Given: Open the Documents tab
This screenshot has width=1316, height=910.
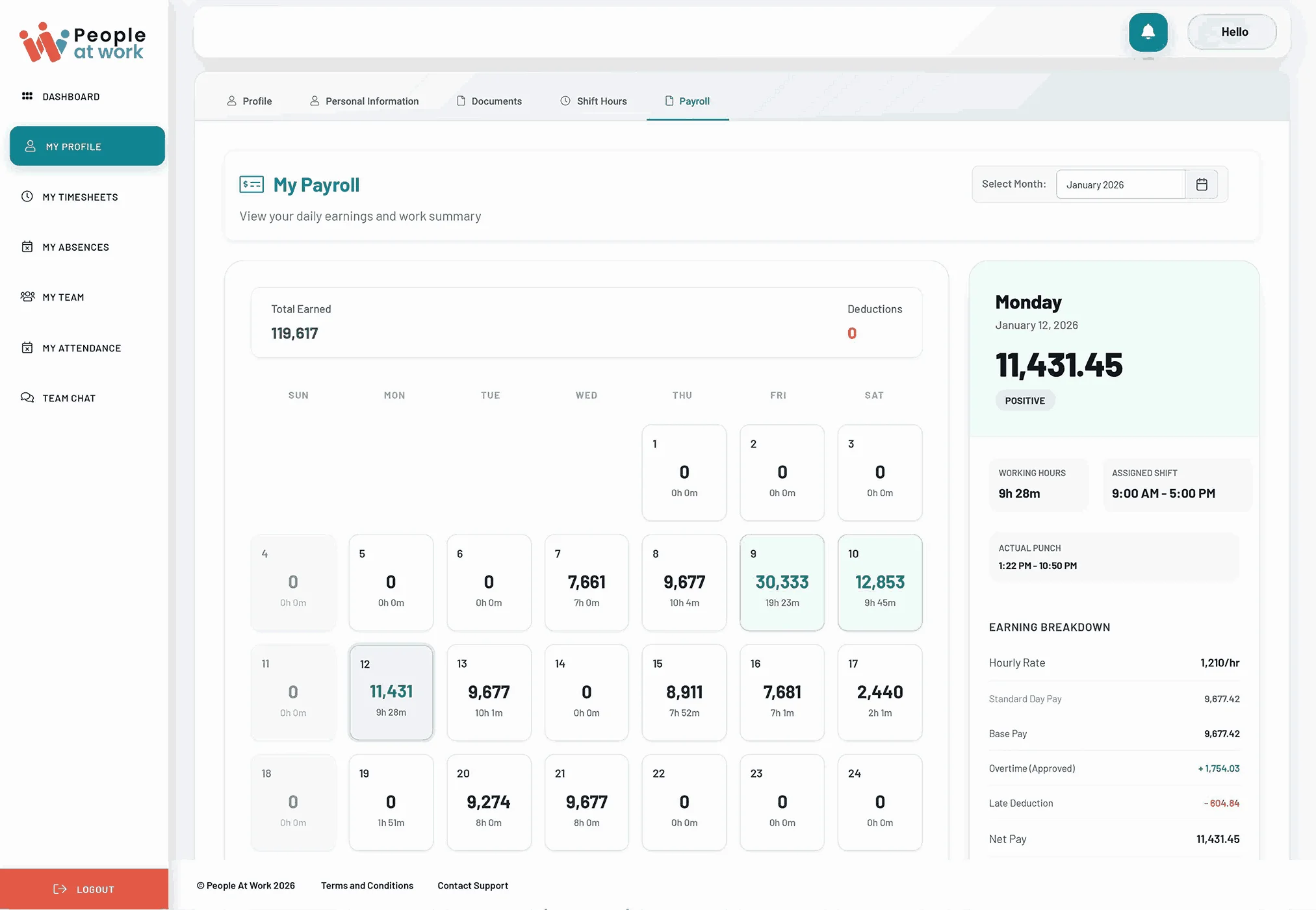Looking at the screenshot, I should click(x=489, y=101).
